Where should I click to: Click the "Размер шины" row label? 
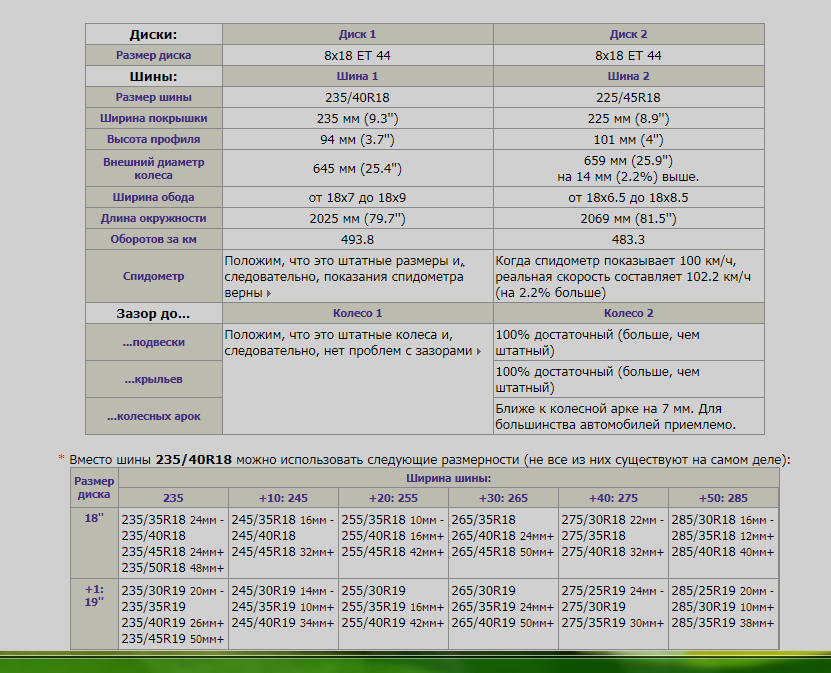[x=153, y=97]
